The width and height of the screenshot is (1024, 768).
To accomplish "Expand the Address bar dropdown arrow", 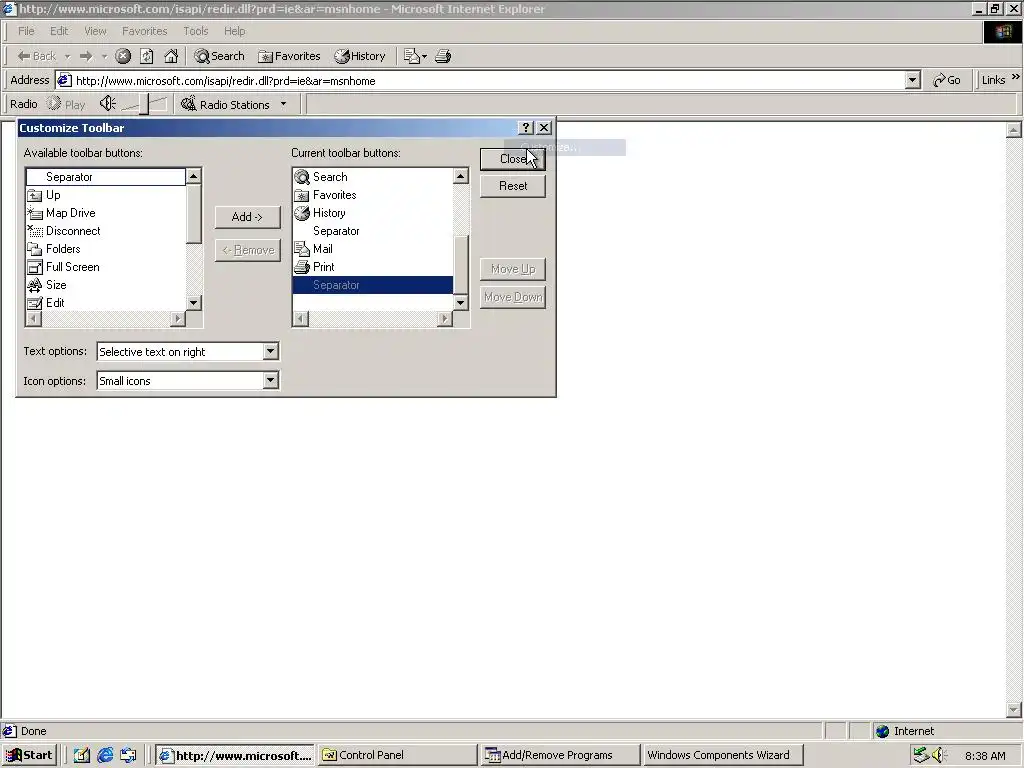I will pyautogui.click(x=913, y=81).
